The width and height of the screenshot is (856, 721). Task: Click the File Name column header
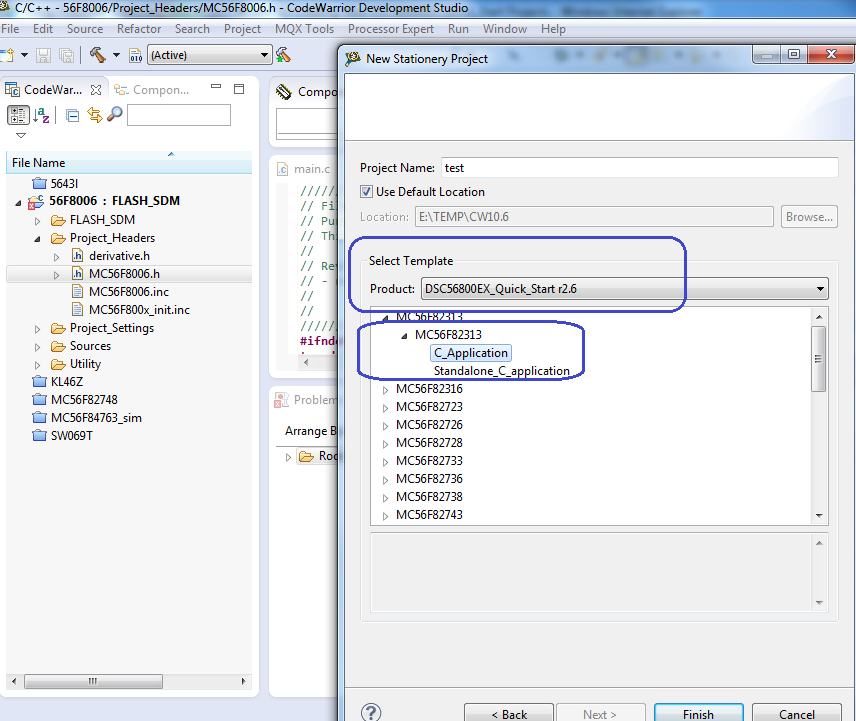coord(129,163)
